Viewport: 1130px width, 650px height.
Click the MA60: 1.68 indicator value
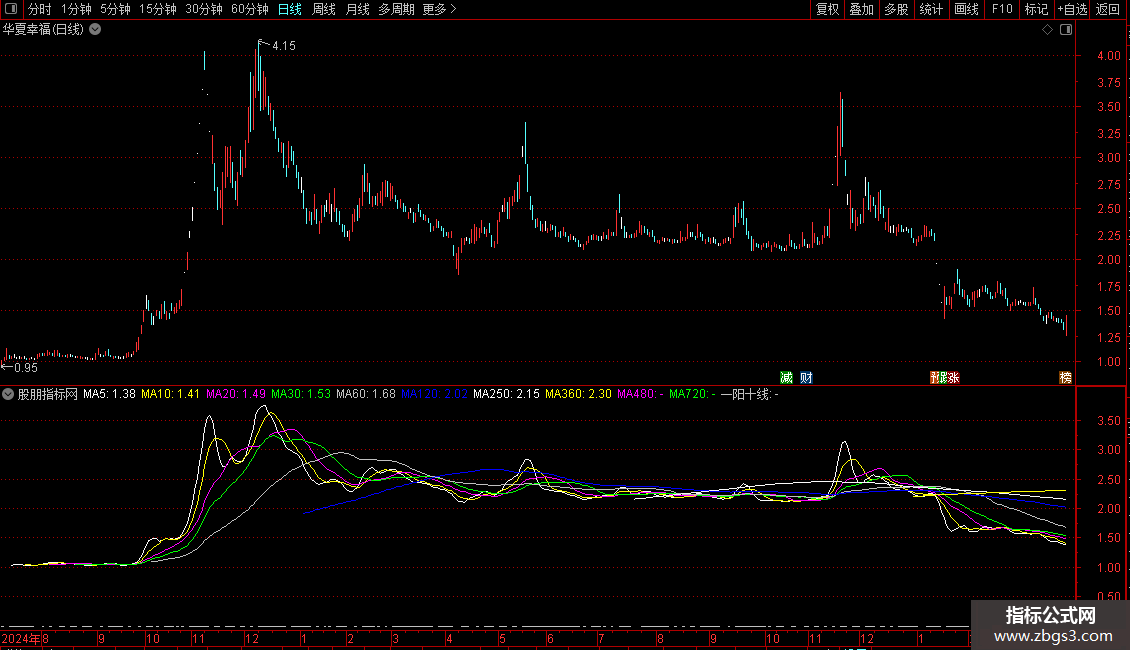(366, 394)
